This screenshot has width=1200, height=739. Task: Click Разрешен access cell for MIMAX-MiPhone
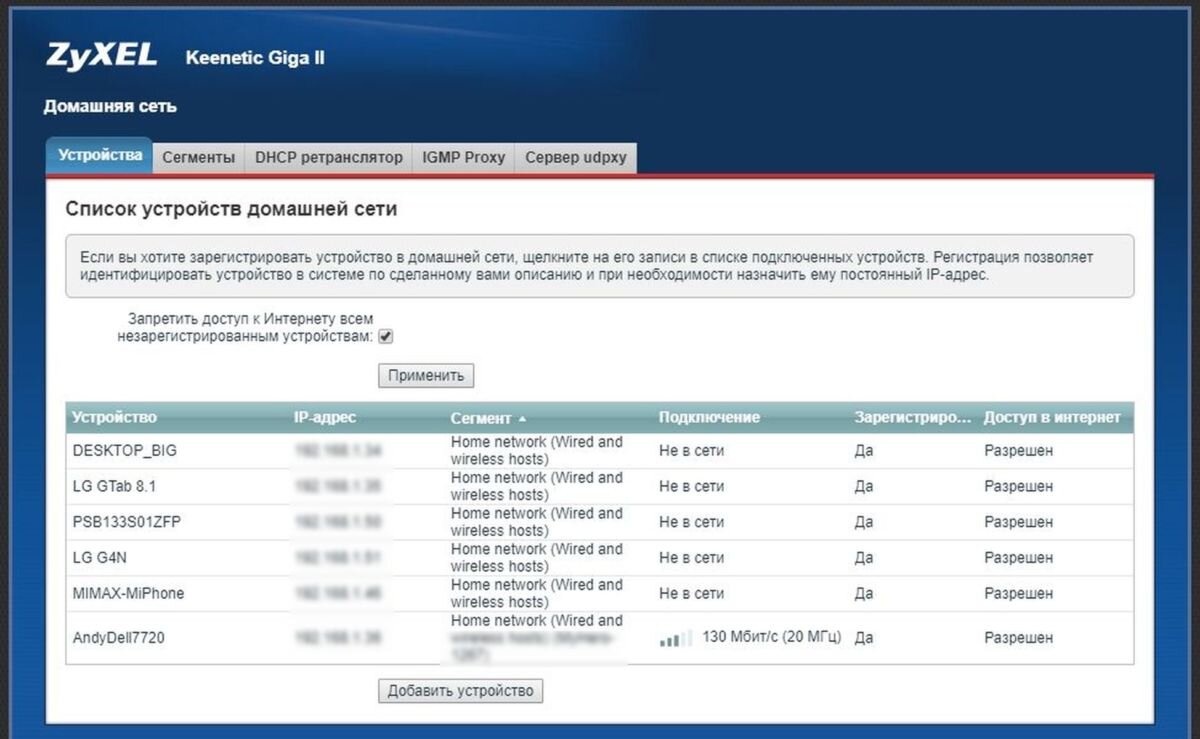pyautogui.click(x=1018, y=594)
